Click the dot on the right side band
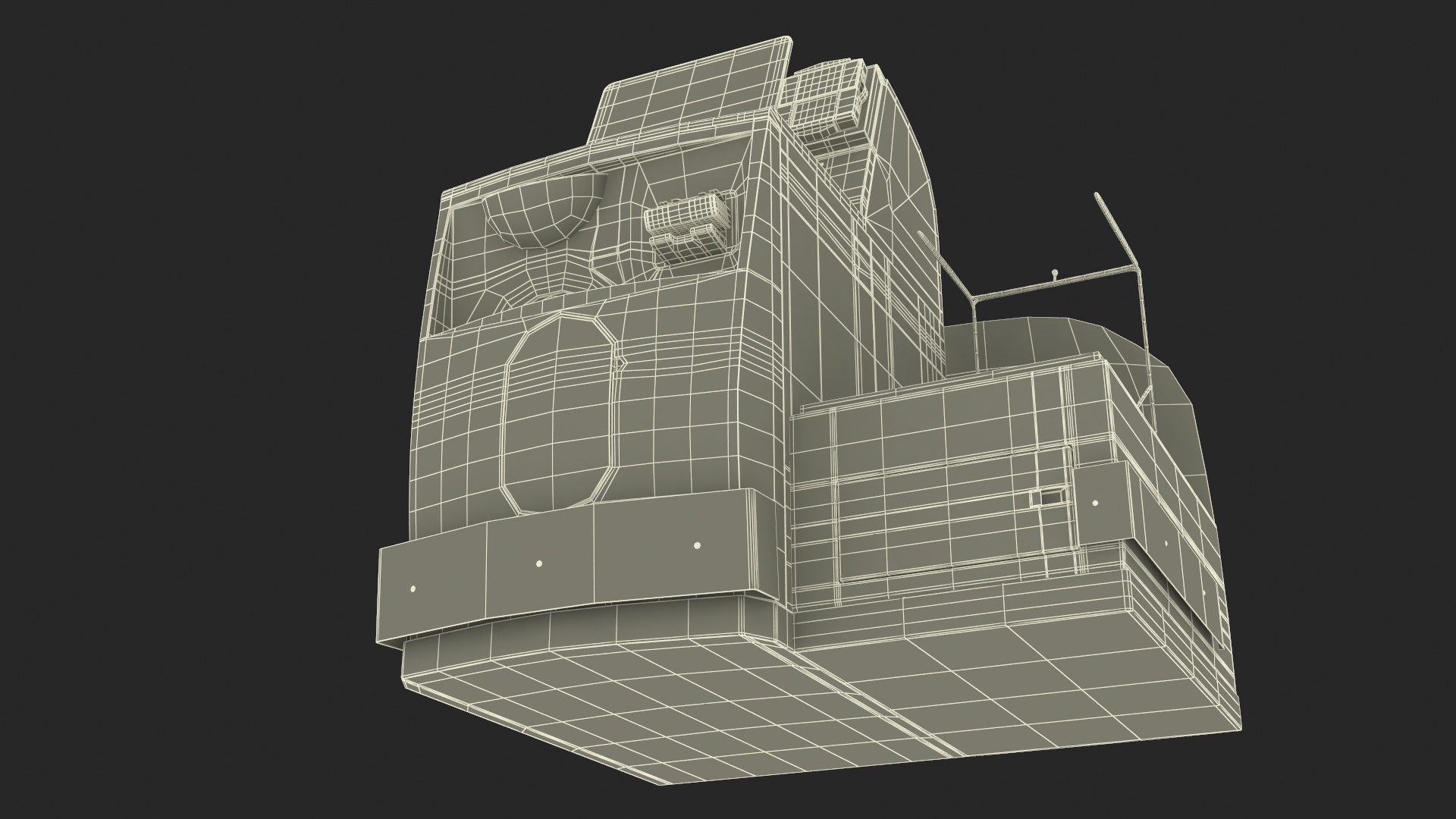The image size is (1456, 819). tap(1094, 503)
